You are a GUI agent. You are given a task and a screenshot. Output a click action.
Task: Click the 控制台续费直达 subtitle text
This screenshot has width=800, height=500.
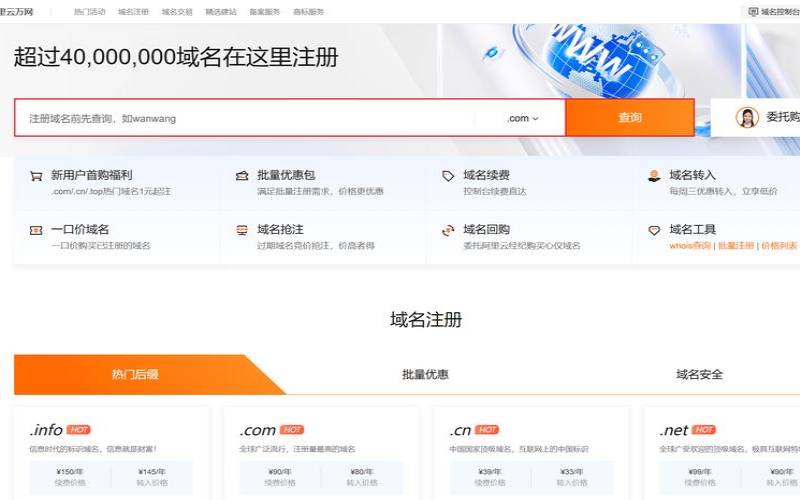tap(495, 191)
